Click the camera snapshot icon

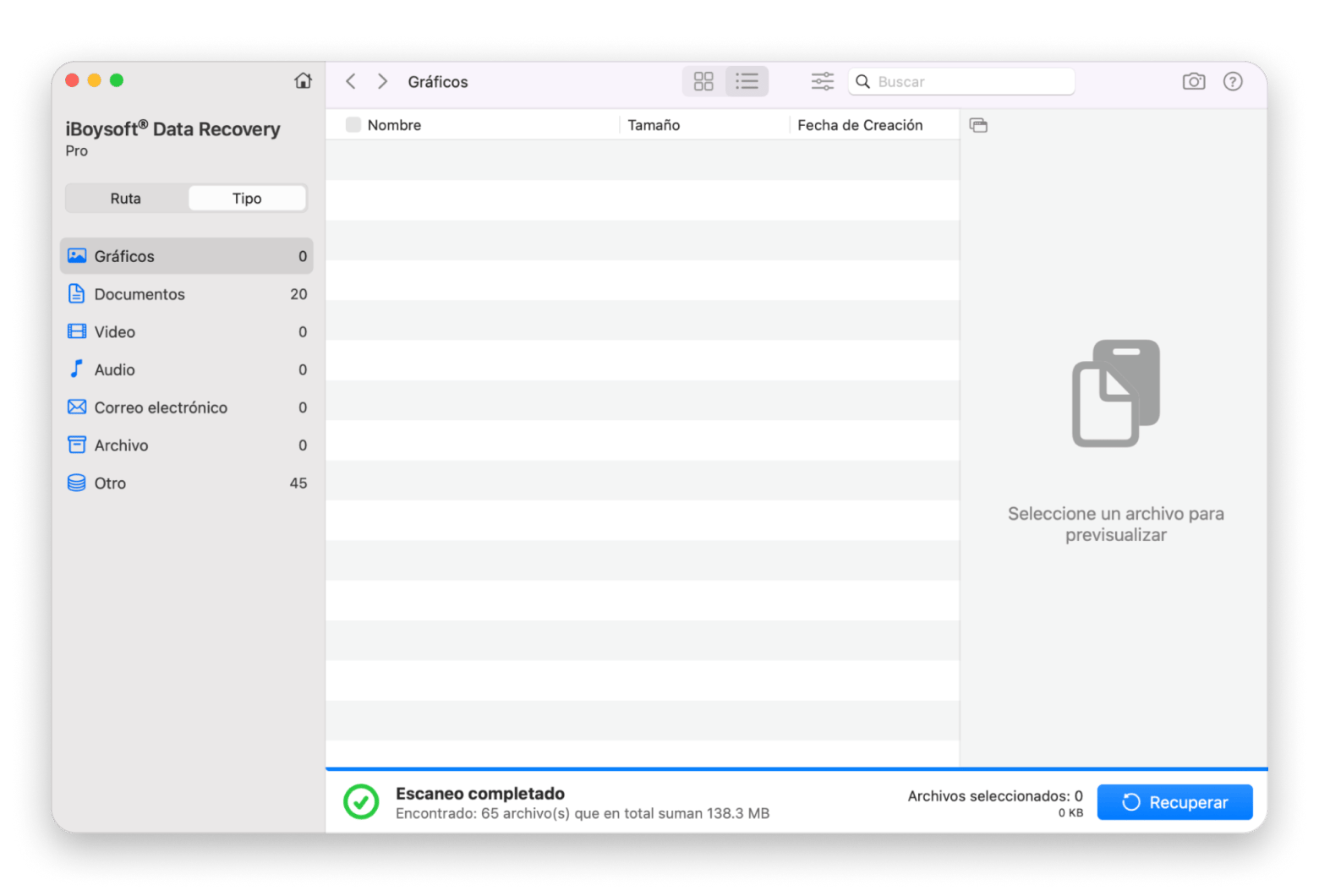1193,81
